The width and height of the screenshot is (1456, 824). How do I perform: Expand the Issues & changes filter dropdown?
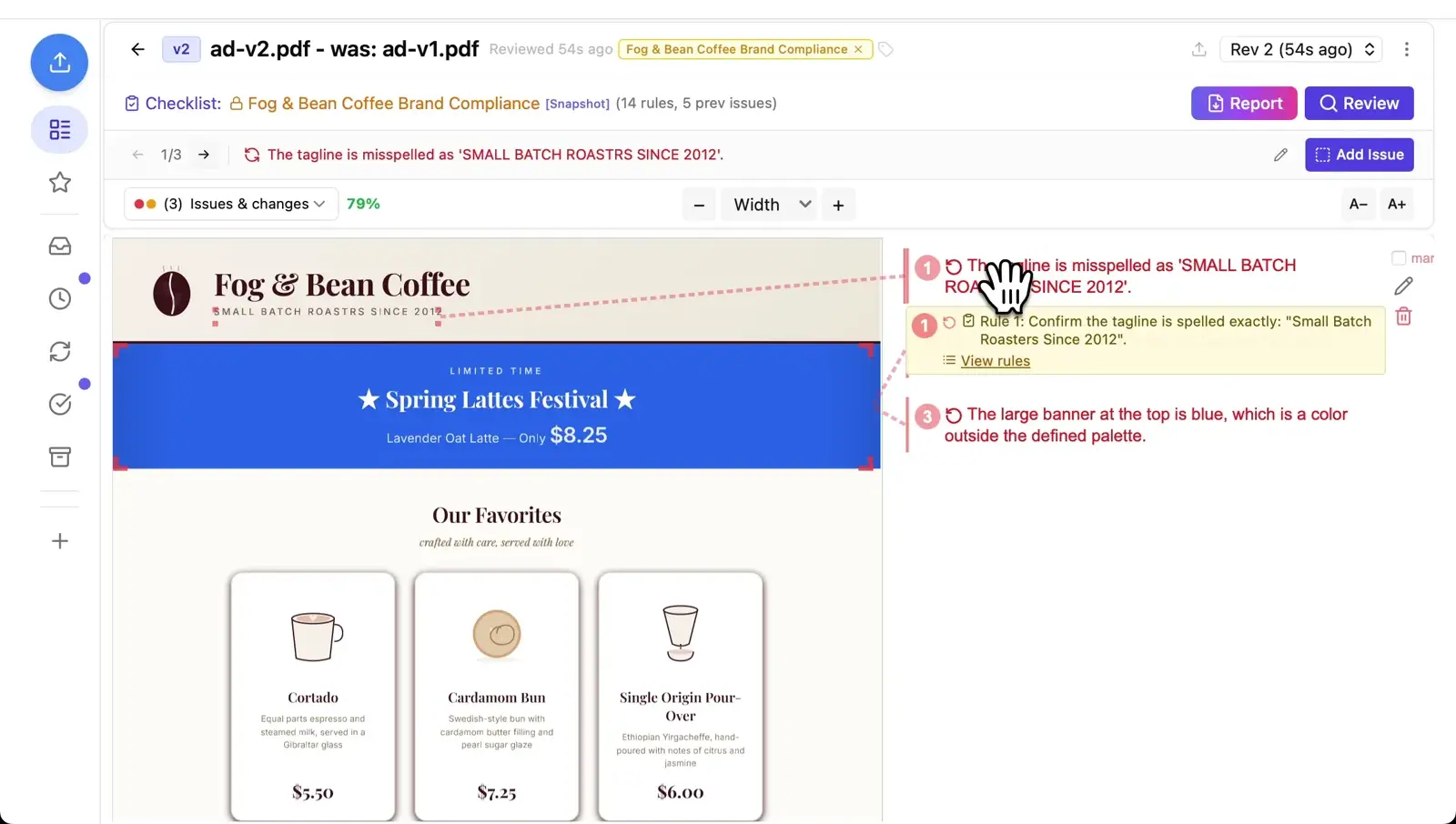click(x=230, y=204)
